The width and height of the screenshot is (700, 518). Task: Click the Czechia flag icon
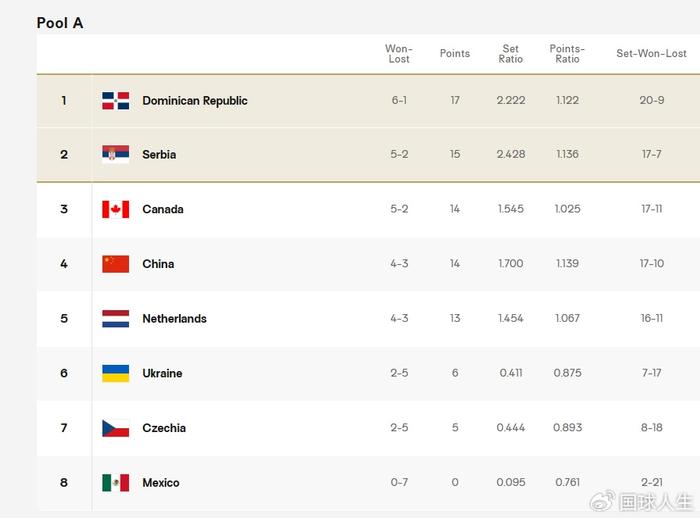pos(116,428)
